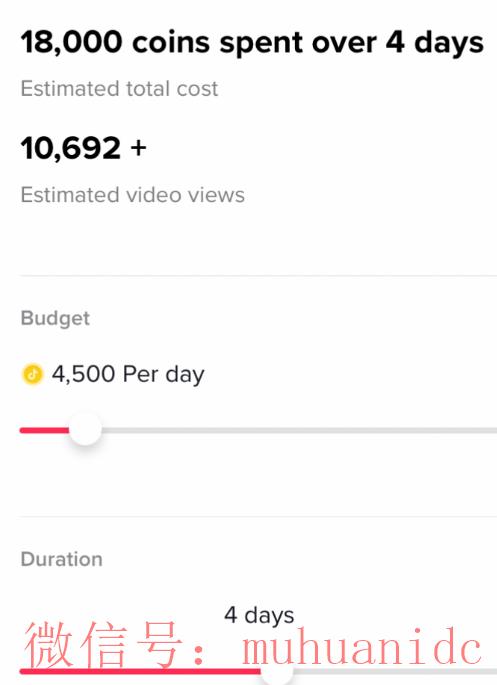
Task: Click the 10,692 + views figure
Action: coord(83,148)
